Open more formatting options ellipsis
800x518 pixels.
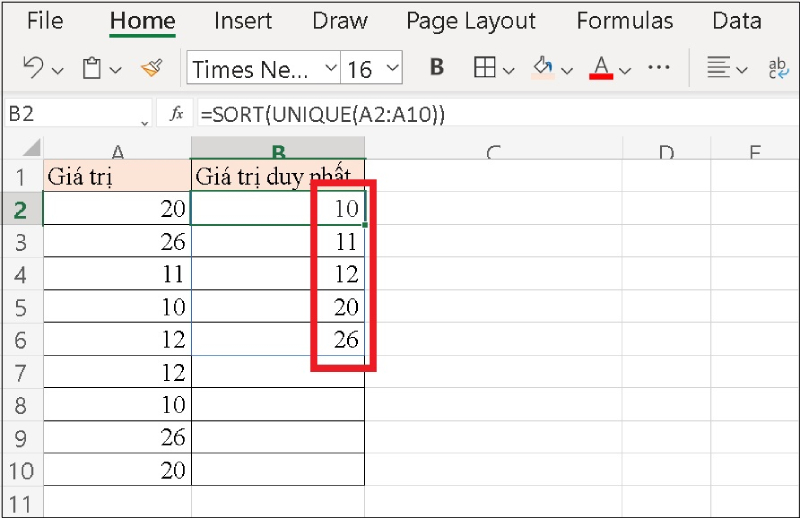pos(658,68)
